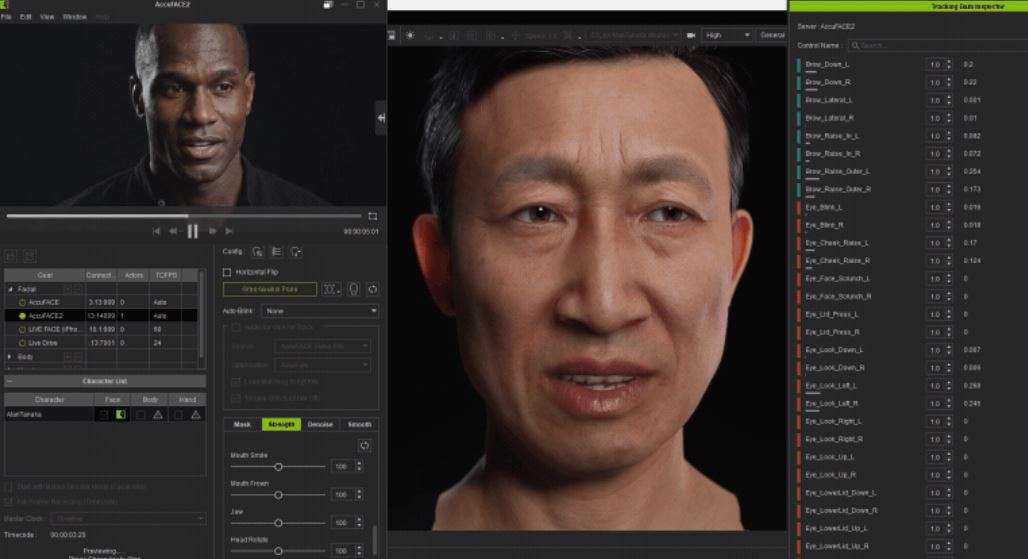Expand the Body gear group
1028x559 pixels.
[10, 357]
